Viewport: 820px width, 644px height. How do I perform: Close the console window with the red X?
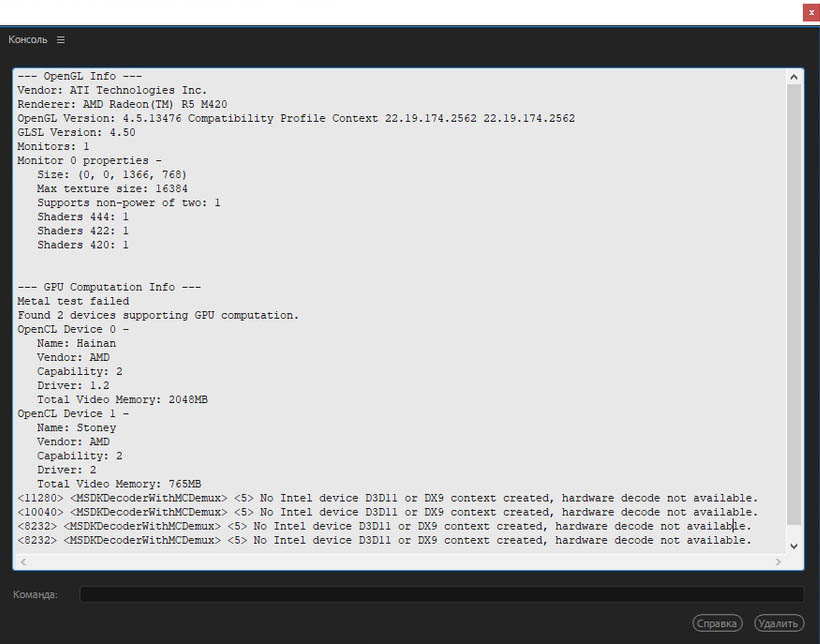pos(811,13)
